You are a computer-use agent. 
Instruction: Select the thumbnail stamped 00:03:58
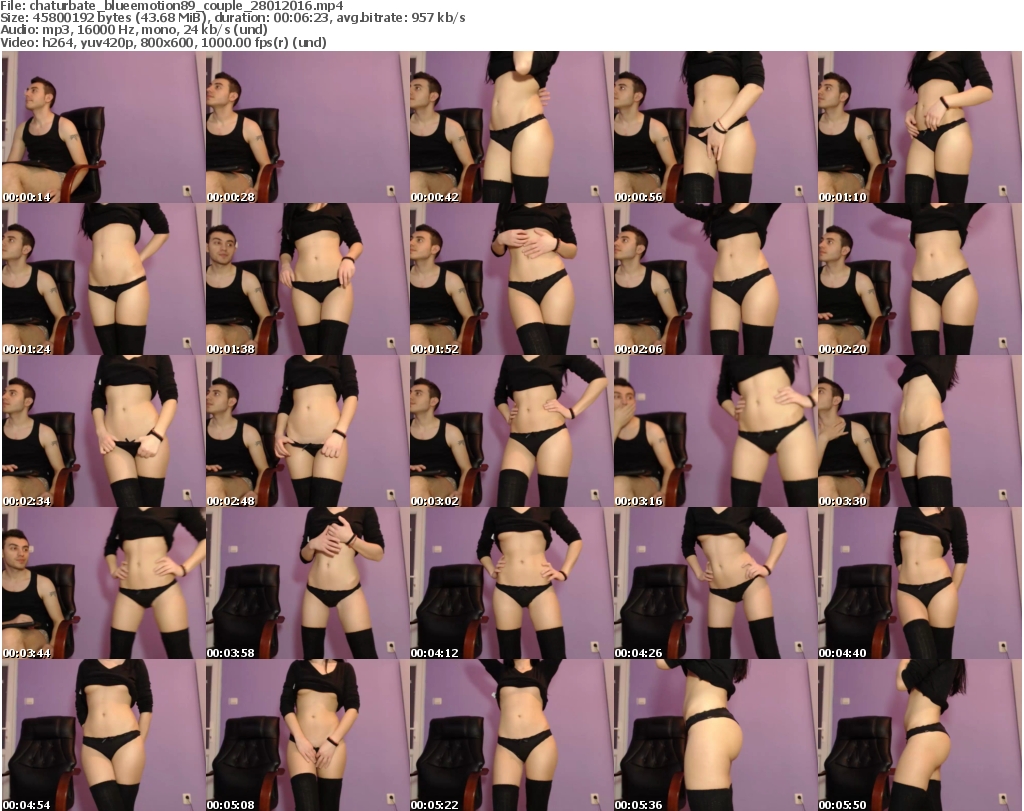(x=307, y=583)
